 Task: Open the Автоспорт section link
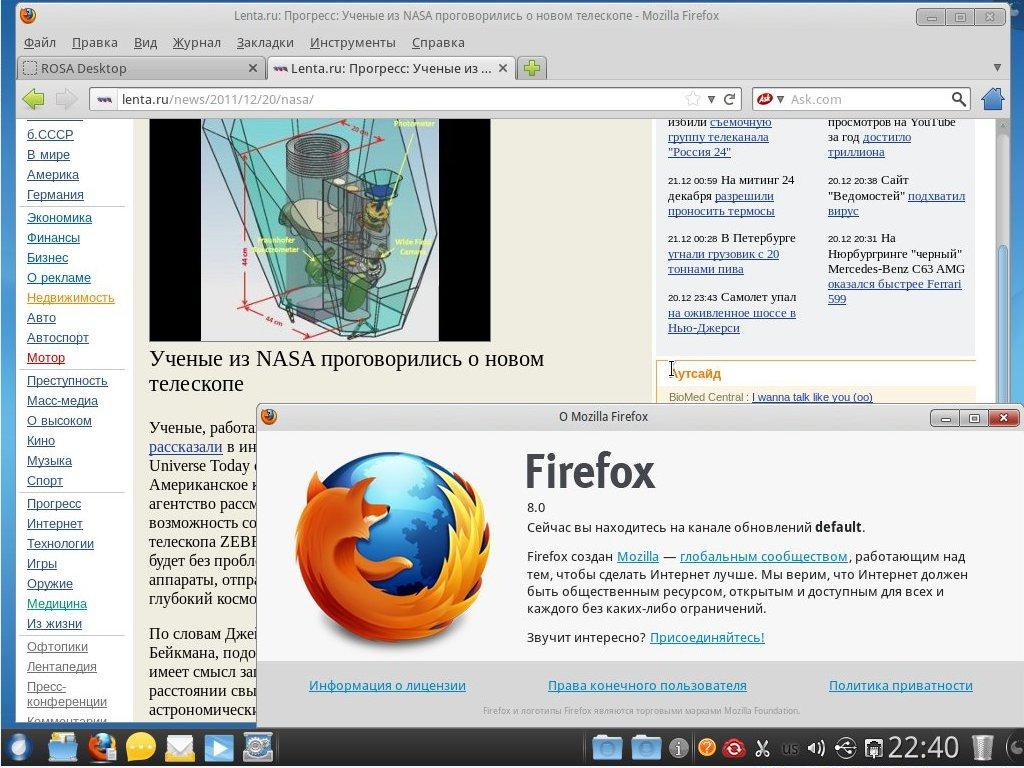click(57, 338)
